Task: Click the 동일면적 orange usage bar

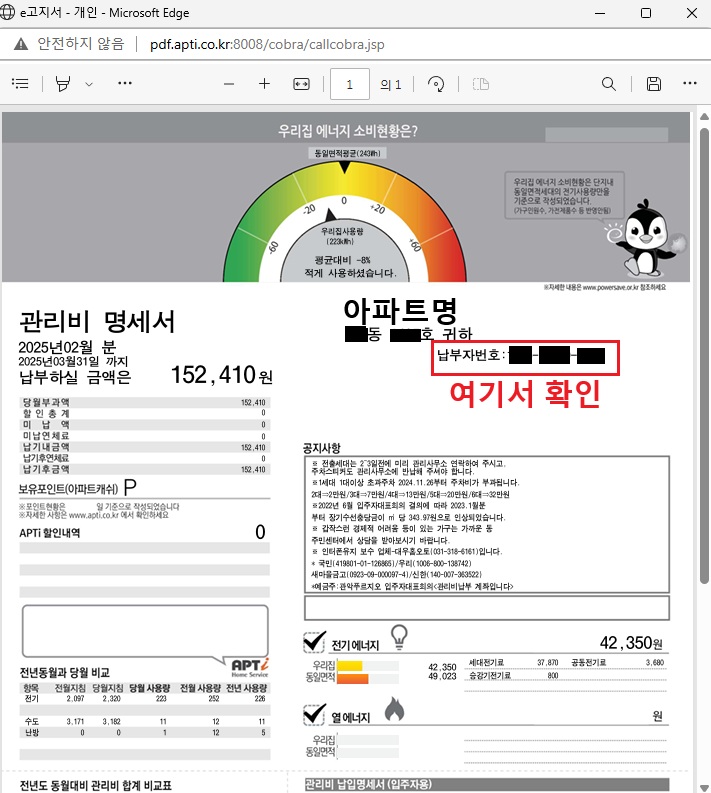Action: (x=352, y=678)
